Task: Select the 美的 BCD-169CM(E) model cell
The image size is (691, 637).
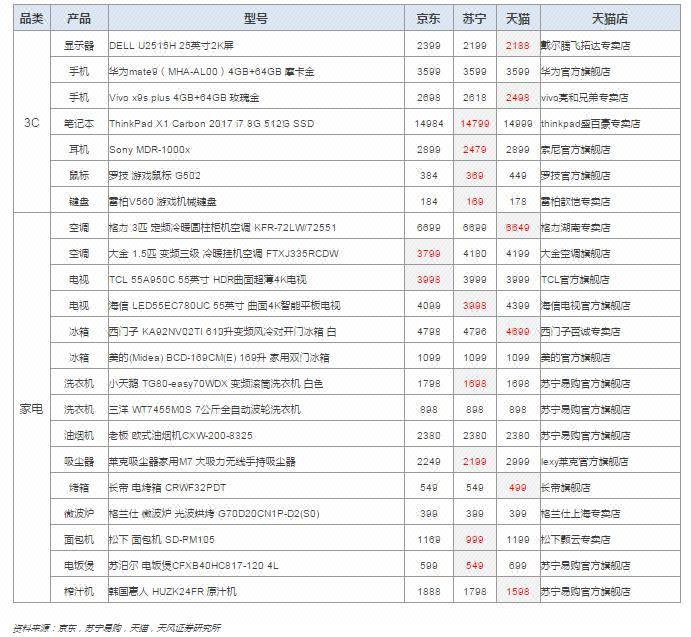Action: point(256,358)
